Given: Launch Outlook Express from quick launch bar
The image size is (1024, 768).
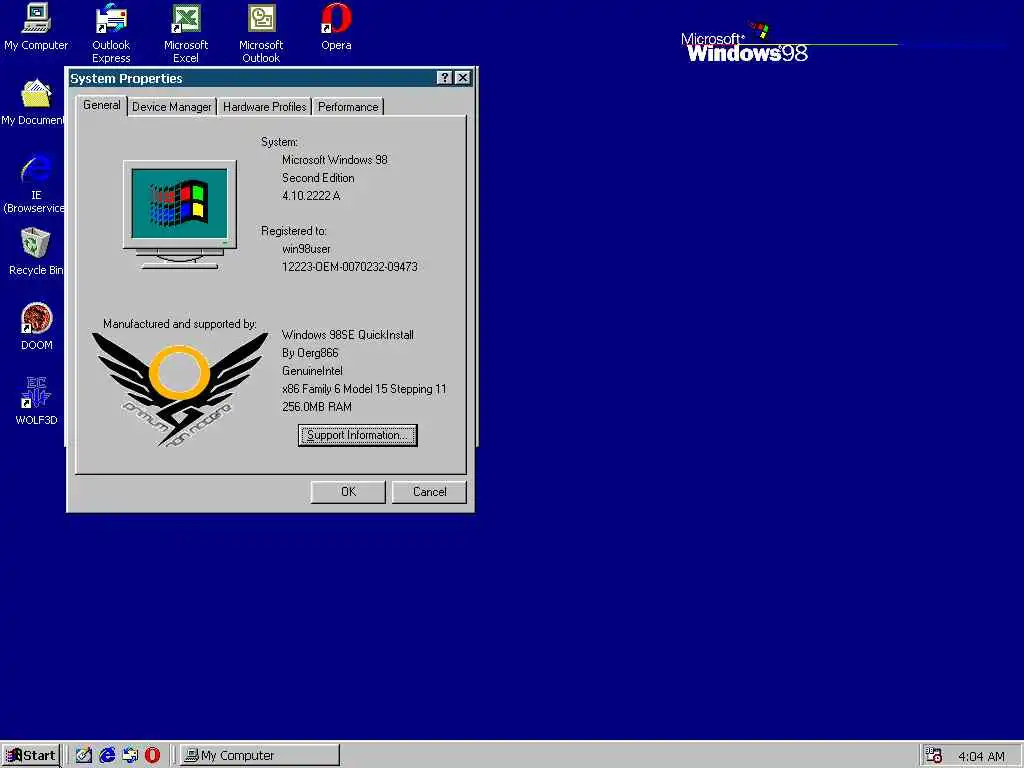Looking at the screenshot, I should click(130, 755).
